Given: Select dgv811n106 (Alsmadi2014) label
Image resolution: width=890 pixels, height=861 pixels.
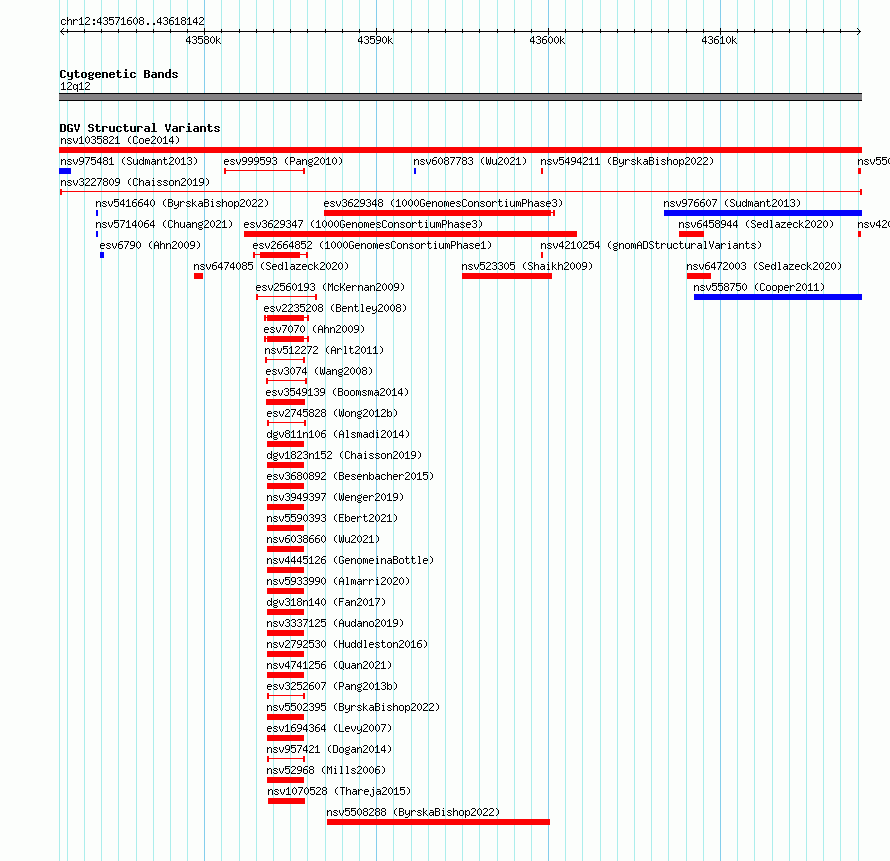Looking at the screenshot, I should (x=338, y=434).
